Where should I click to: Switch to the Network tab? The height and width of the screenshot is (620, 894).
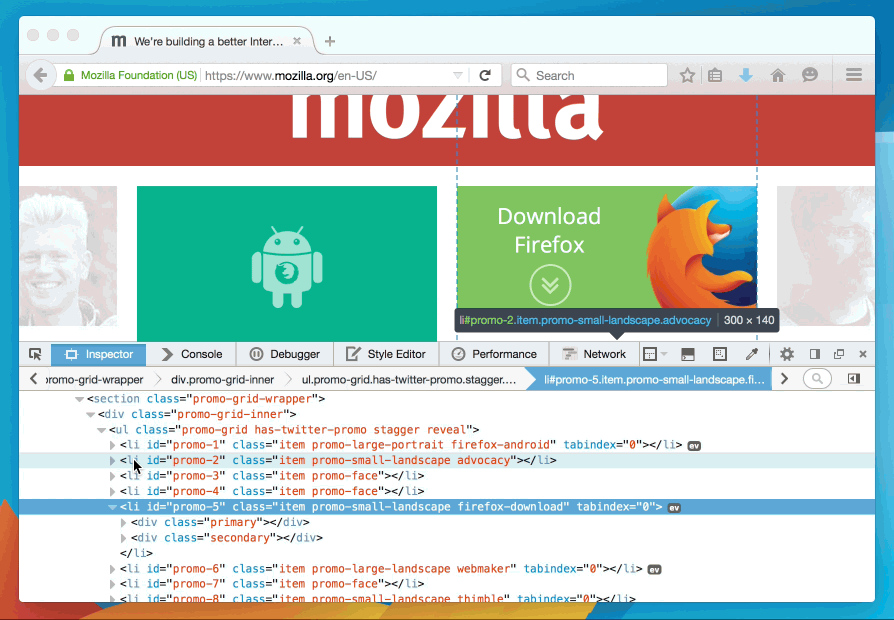point(594,354)
